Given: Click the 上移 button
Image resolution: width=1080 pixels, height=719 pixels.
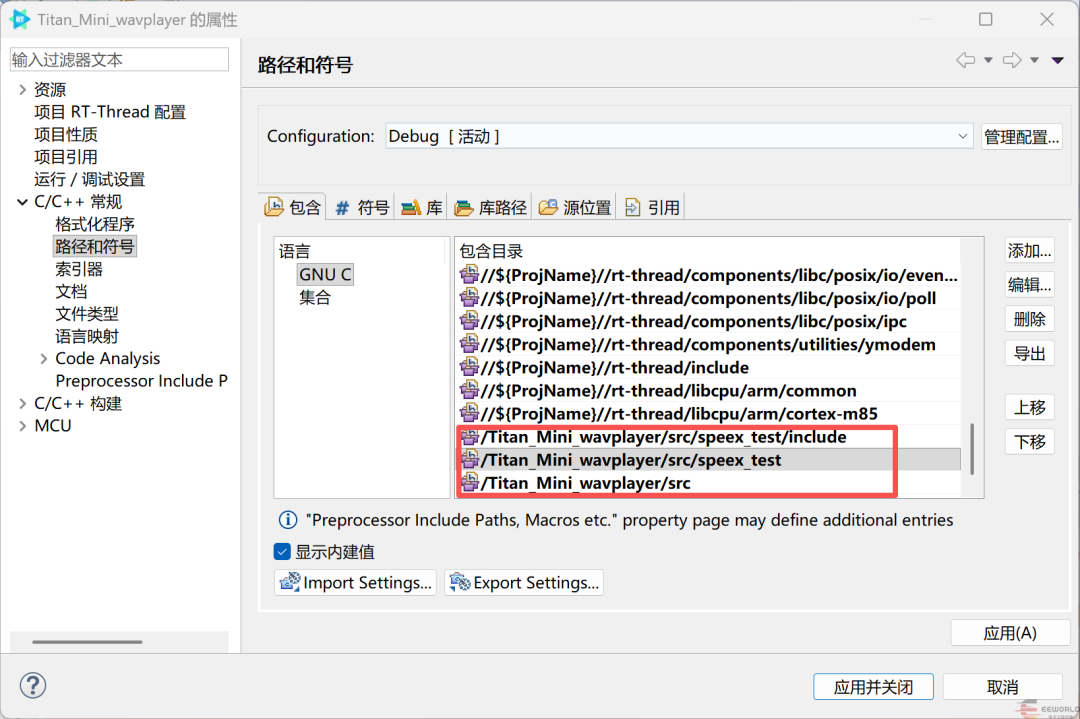Looking at the screenshot, I should [x=1030, y=408].
